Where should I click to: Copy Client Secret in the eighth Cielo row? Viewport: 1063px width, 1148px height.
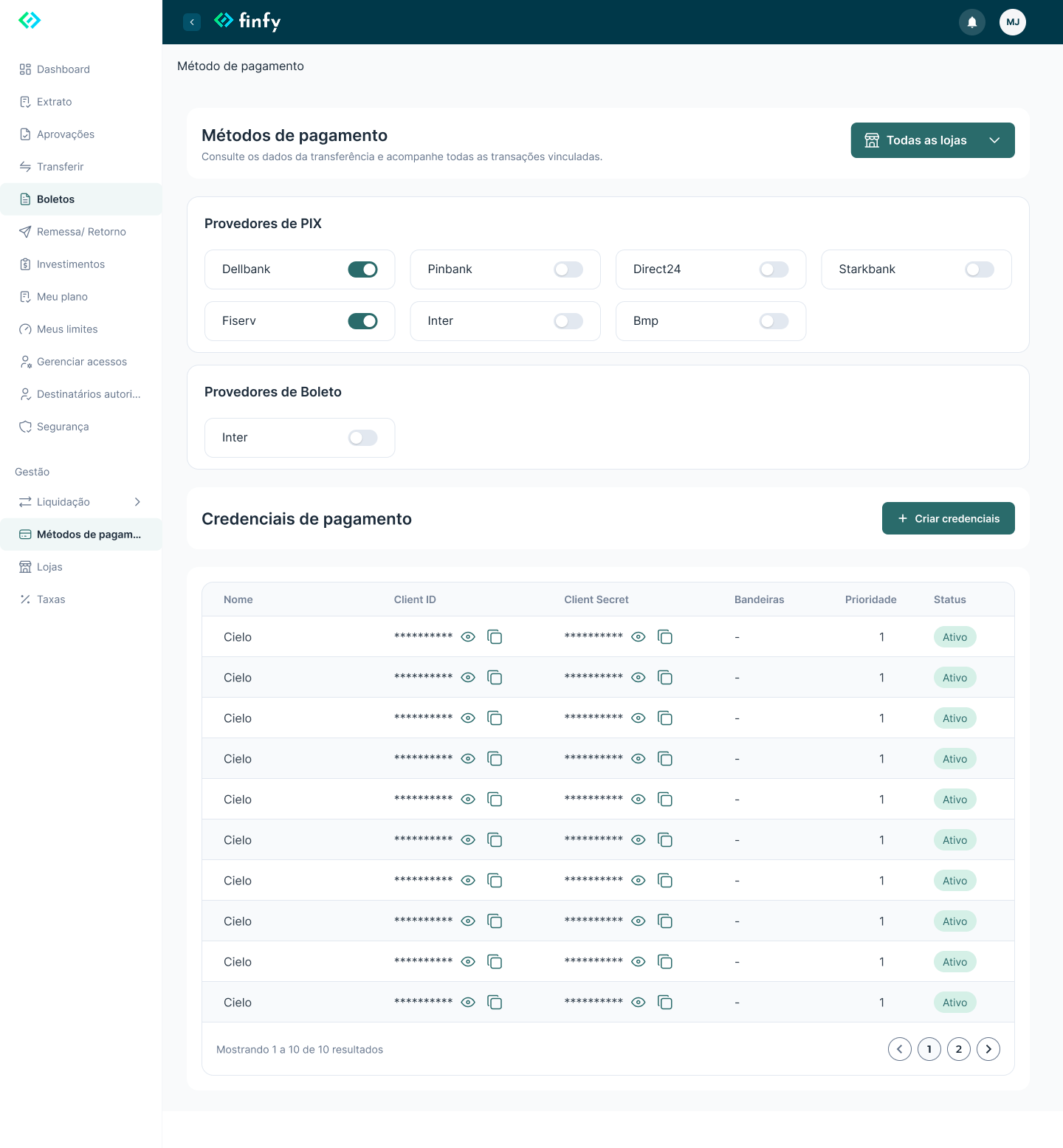(x=665, y=921)
